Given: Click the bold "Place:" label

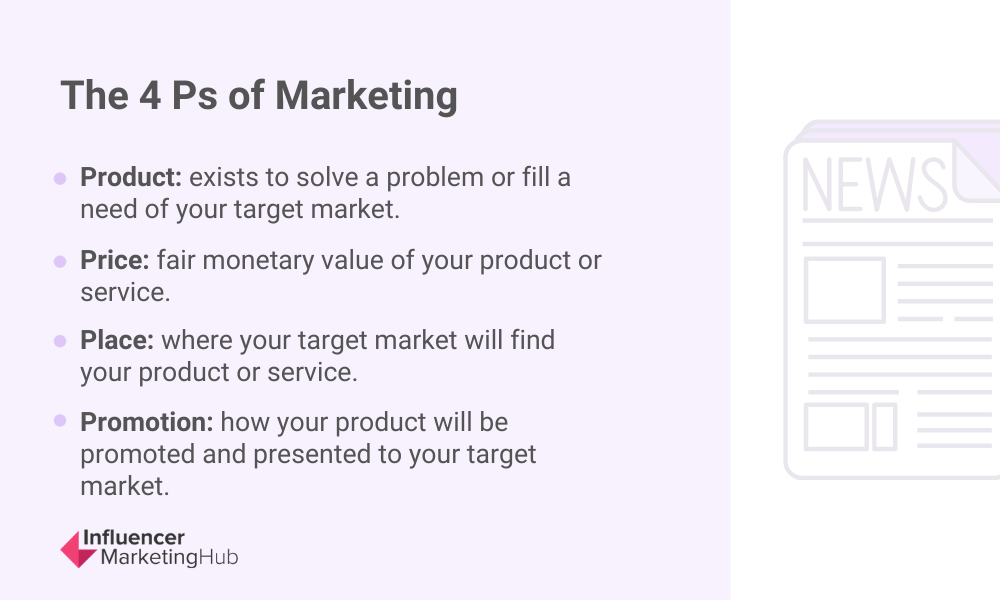Looking at the screenshot, I should click(117, 340).
